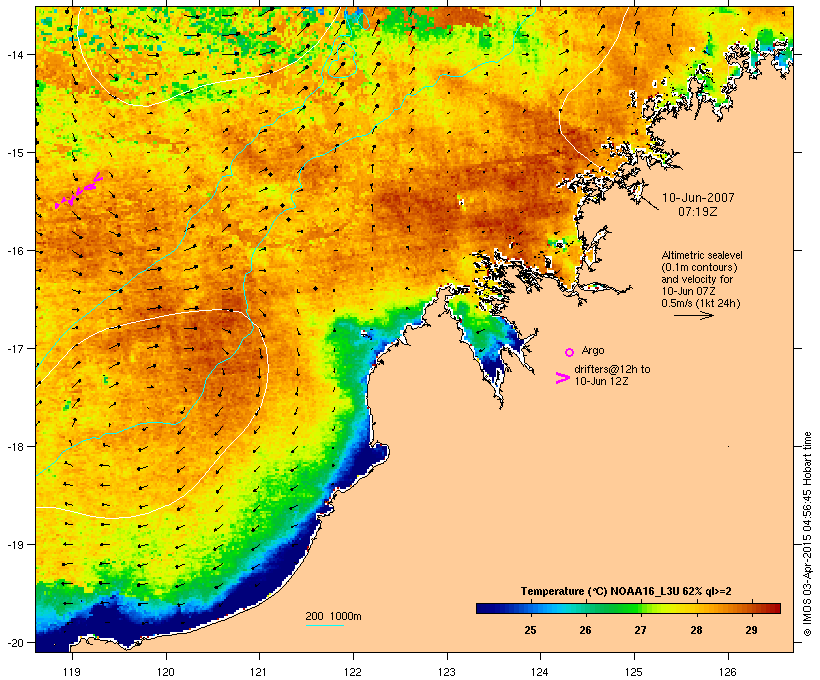Click the magenta drifter arrowhead legend symbol
Viewport: 820px width, 680px height.
pos(563,378)
